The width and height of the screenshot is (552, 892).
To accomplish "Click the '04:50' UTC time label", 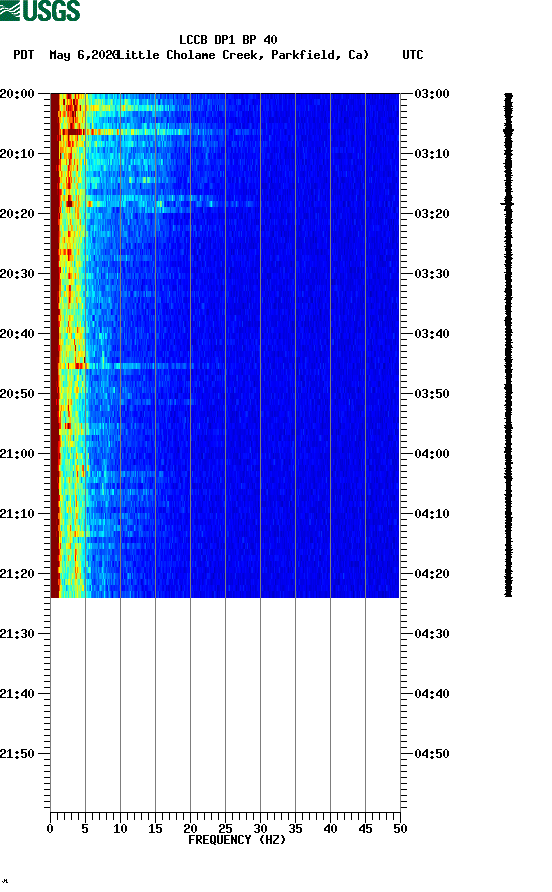I will click(432, 754).
